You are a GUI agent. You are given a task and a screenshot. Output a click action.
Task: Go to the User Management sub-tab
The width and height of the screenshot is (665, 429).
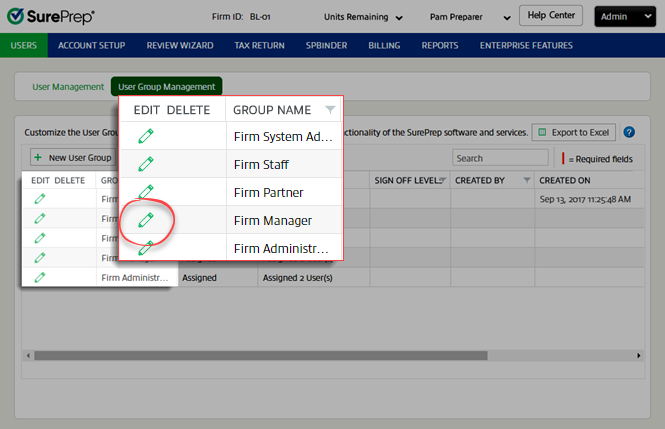pyautogui.click(x=67, y=87)
